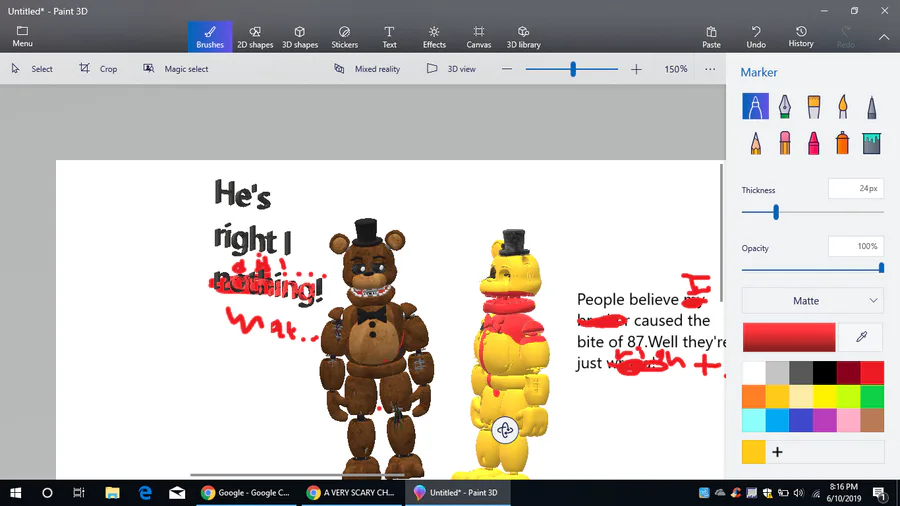The height and width of the screenshot is (506, 900).
Task: Zoom in with the plus button
Action: [636, 69]
